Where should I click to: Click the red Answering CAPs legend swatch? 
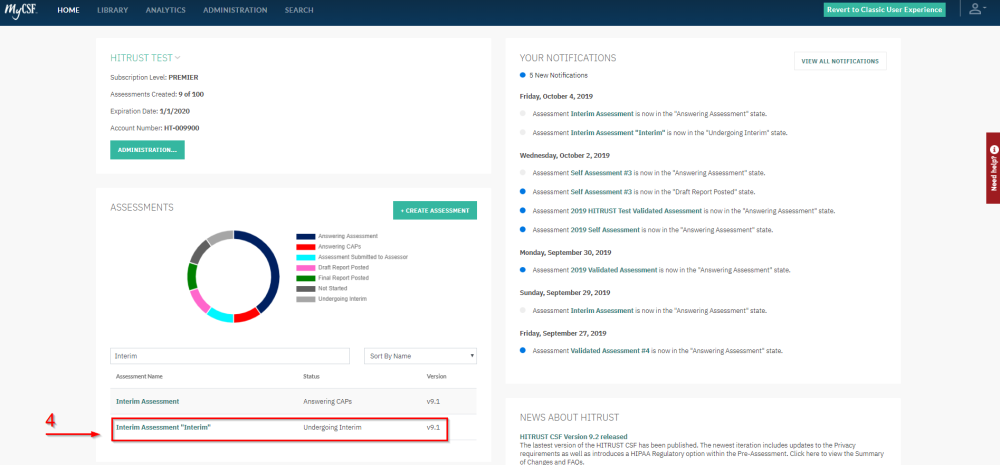(x=305, y=246)
